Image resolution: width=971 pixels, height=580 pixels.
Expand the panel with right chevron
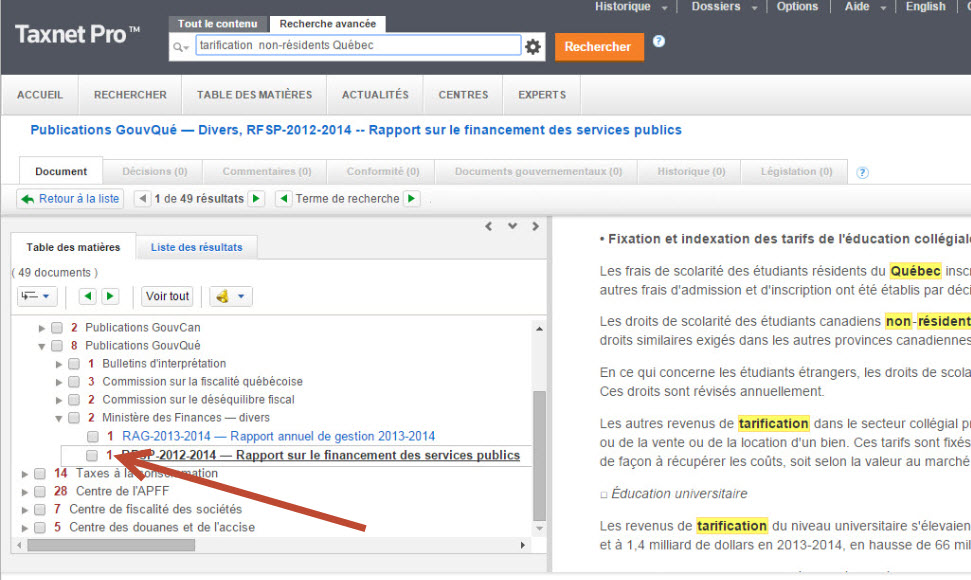[x=535, y=227]
